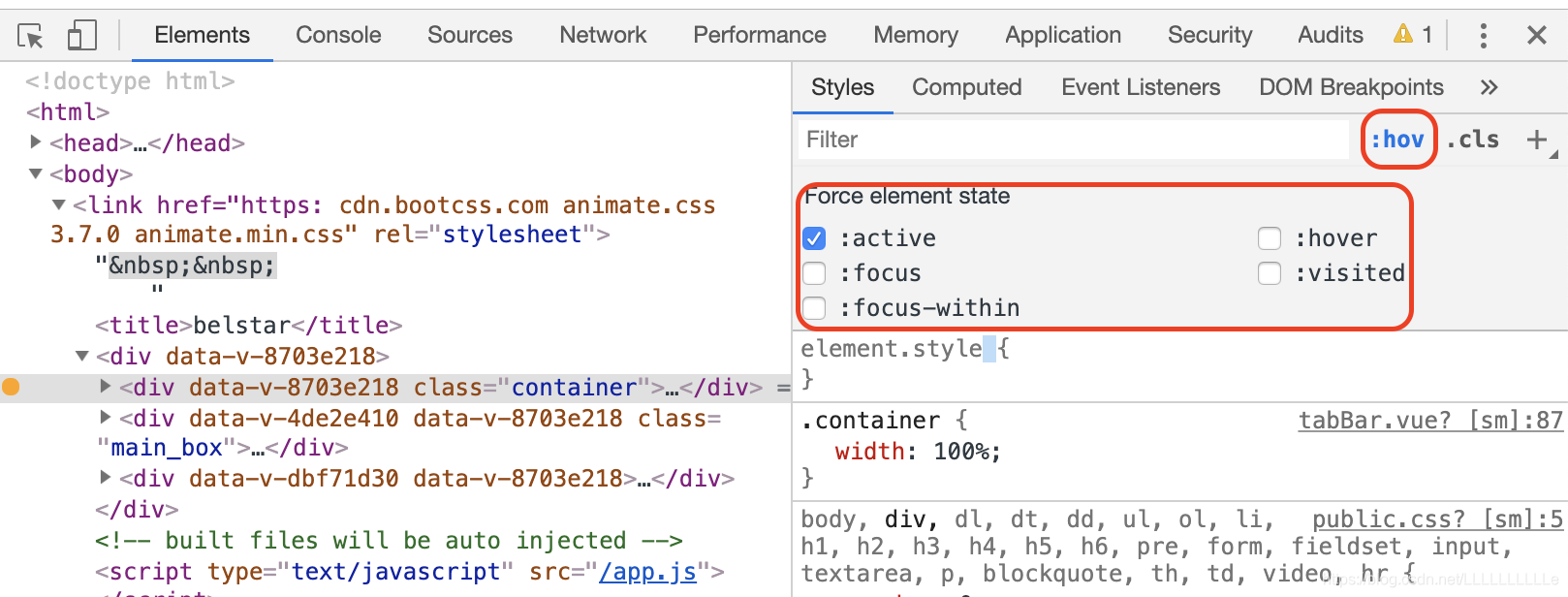Screen dimensions: 1568x597
Task: Click the warning triangle issue counter
Action: coord(1413,35)
